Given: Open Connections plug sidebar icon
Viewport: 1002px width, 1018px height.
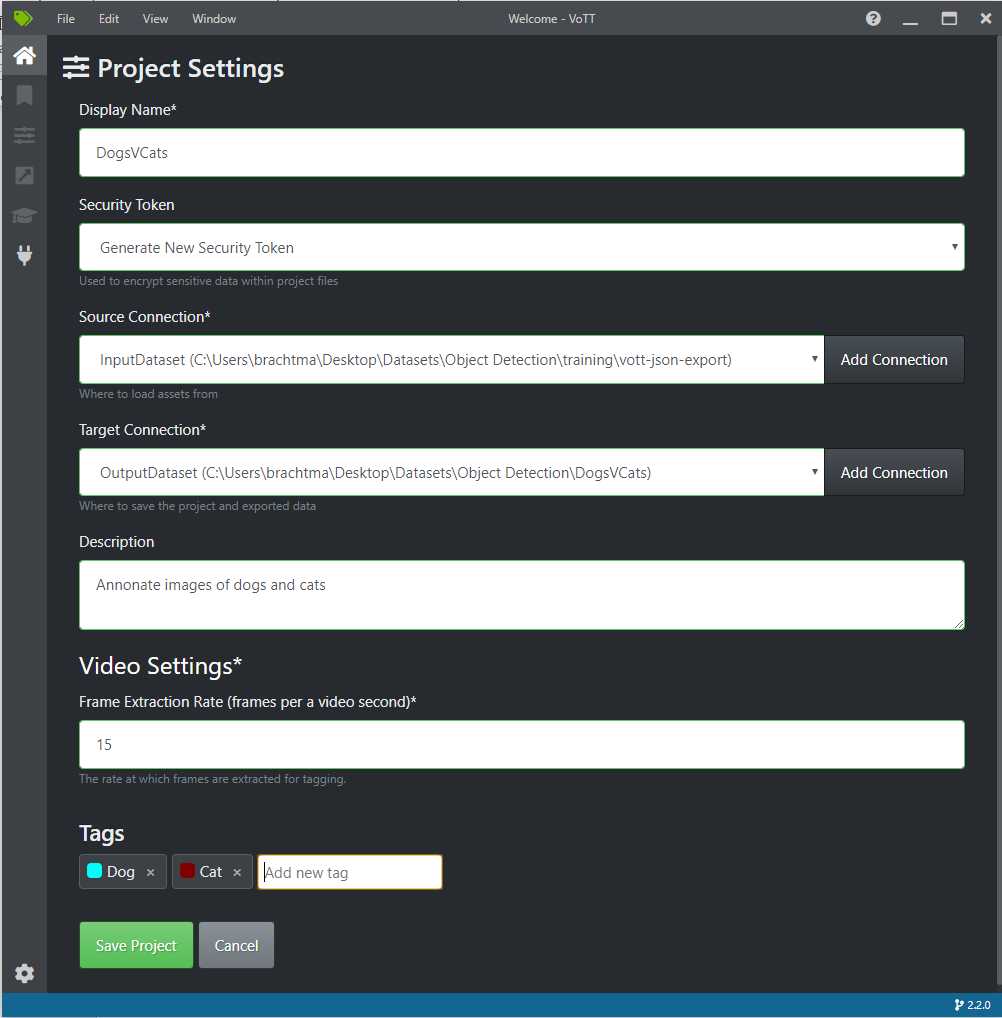Looking at the screenshot, I should pyautogui.click(x=24, y=256).
